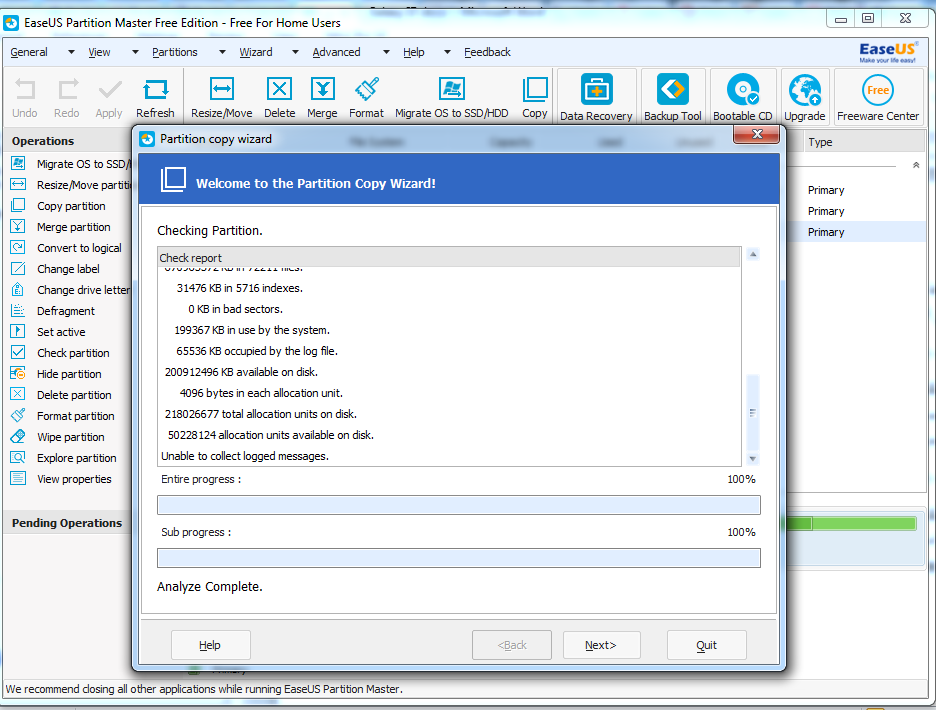The image size is (936, 710).
Task: Quit the Partition copy wizard
Action: click(706, 645)
